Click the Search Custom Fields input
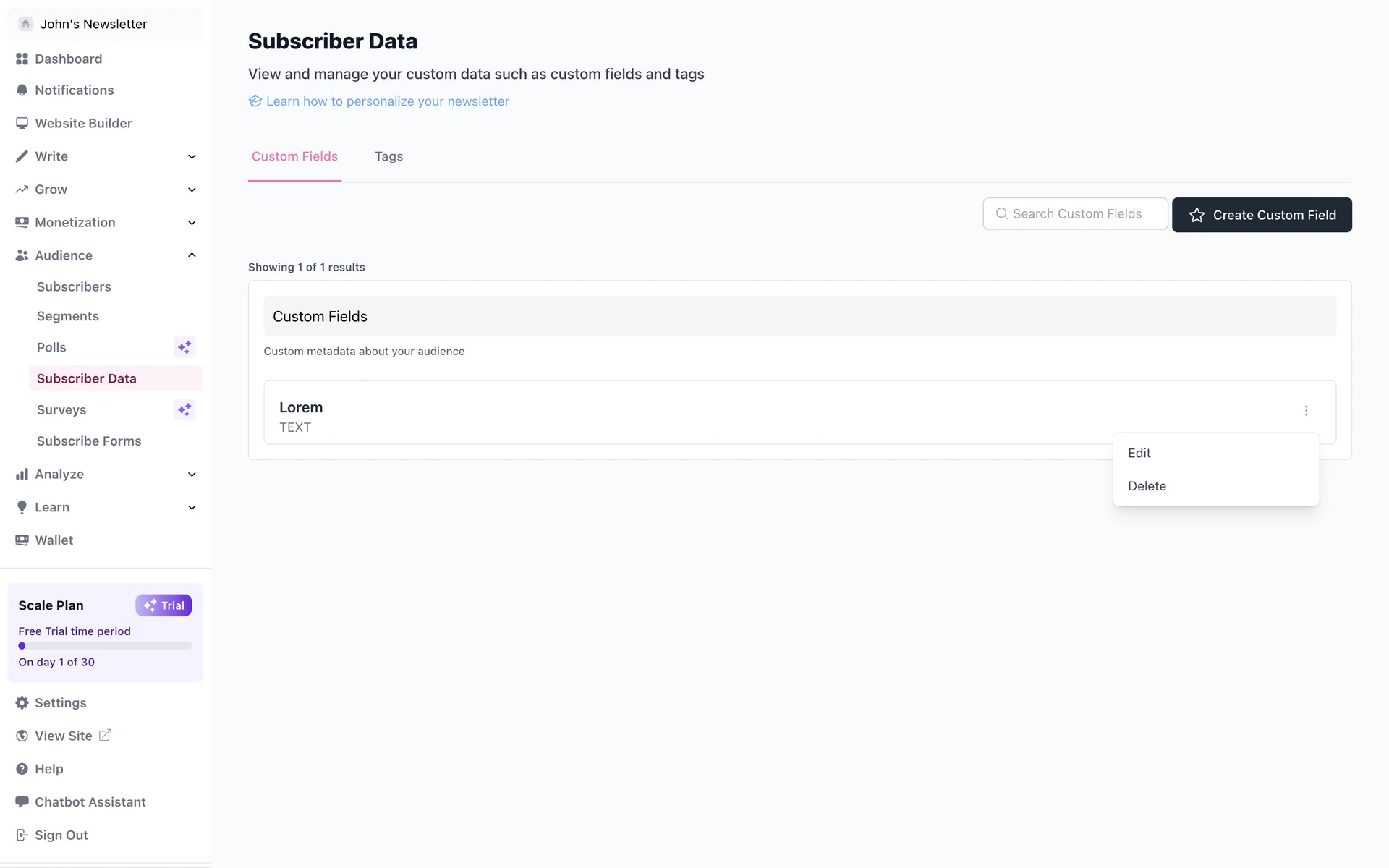This screenshot has height=868, width=1389. click(x=1076, y=214)
